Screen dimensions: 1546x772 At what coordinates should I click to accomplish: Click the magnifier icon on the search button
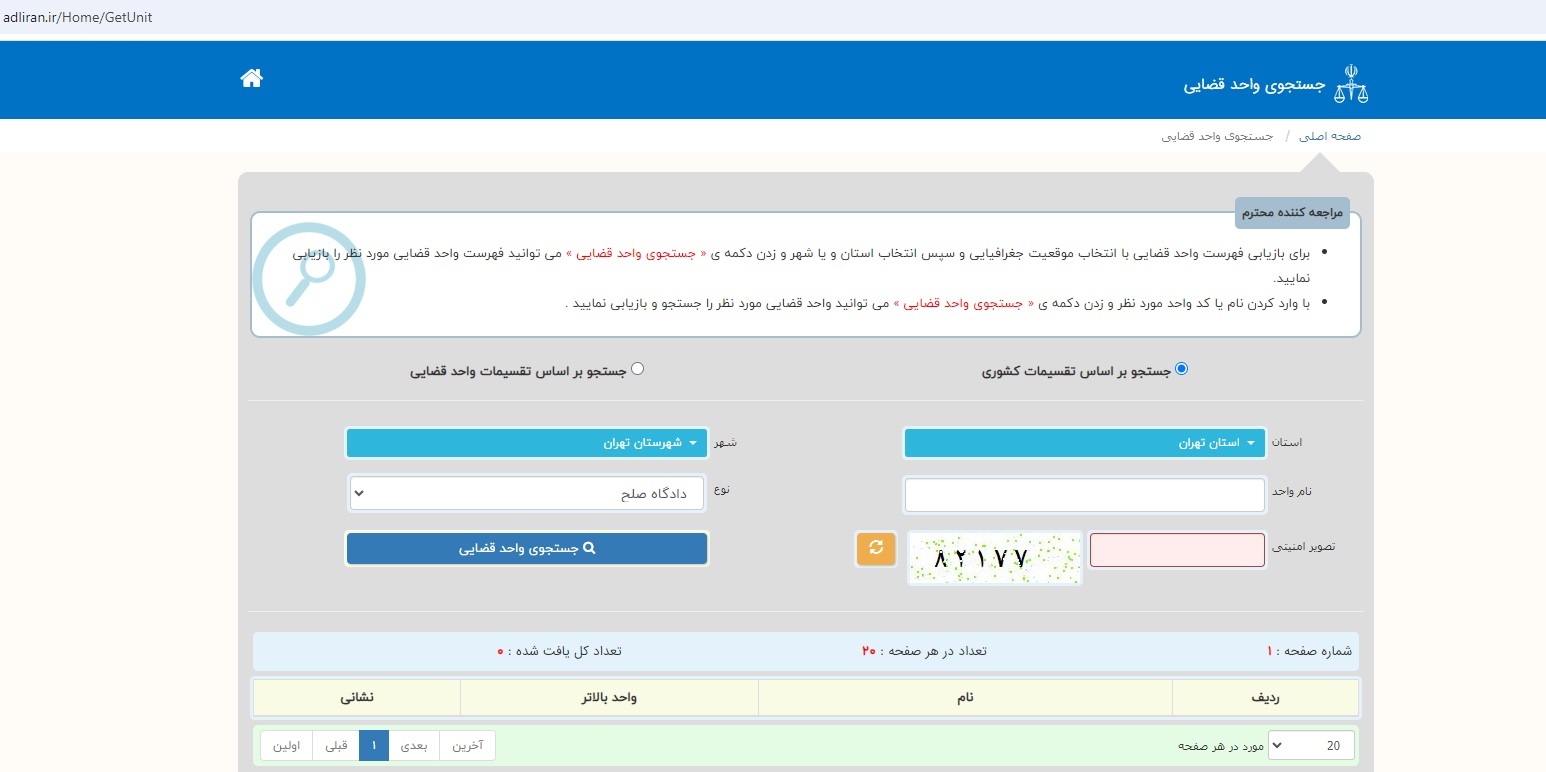(591, 548)
